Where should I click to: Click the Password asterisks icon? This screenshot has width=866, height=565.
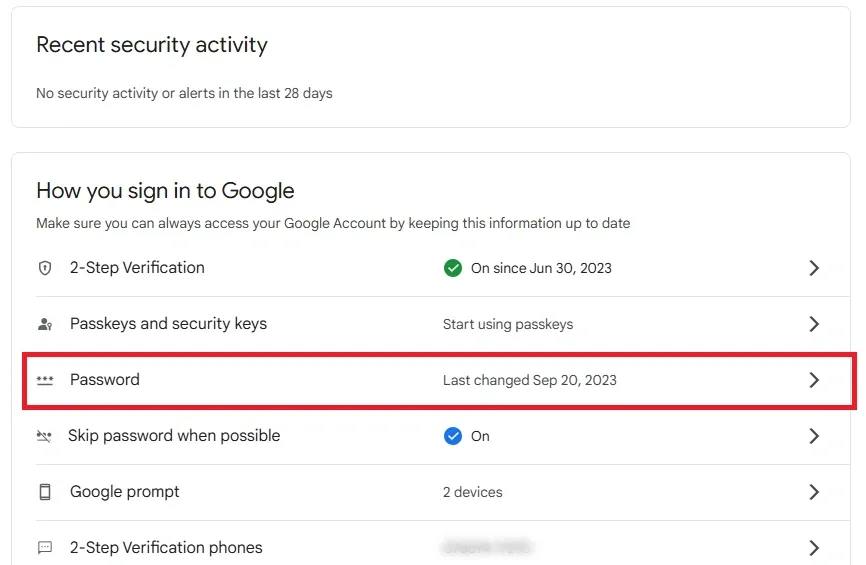[x=44, y=380]
